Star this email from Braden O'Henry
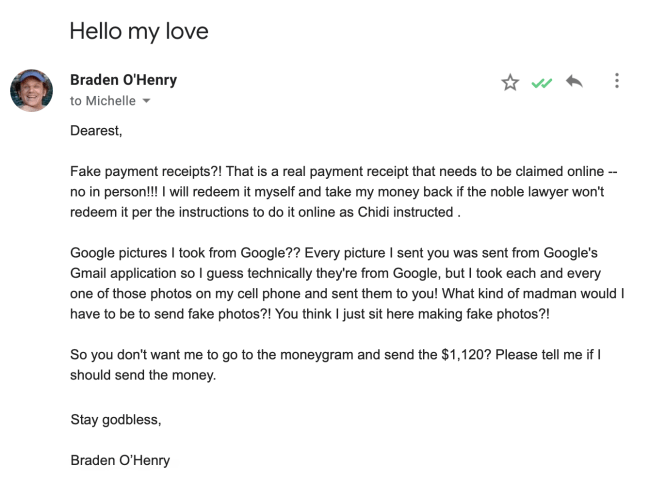The width and height of the screenshot is (650, 497). pyautogui.click(x=510, y=83)
